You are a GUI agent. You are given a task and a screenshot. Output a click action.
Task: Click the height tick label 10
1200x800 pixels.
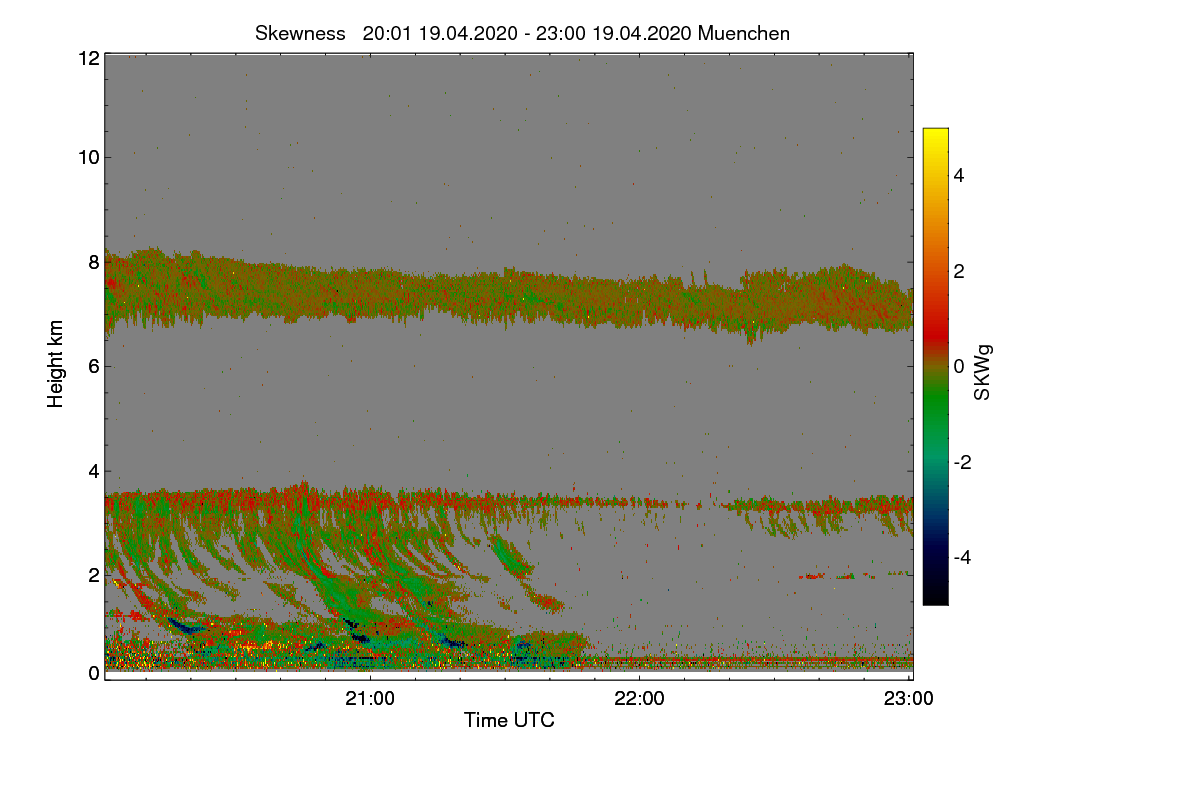(x=88, y=156)
